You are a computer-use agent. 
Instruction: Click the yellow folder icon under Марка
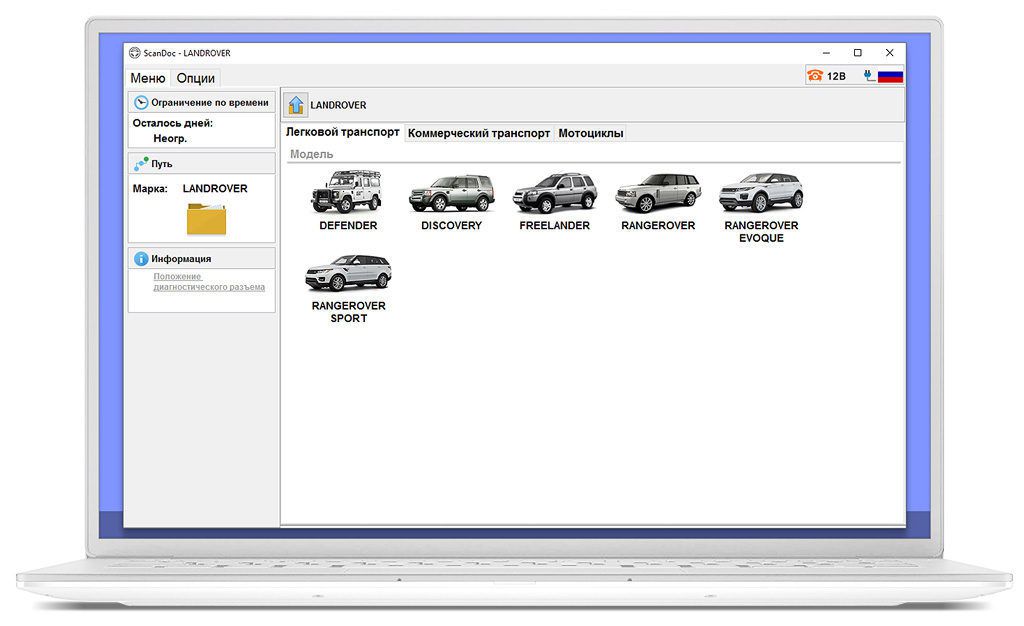206,219
